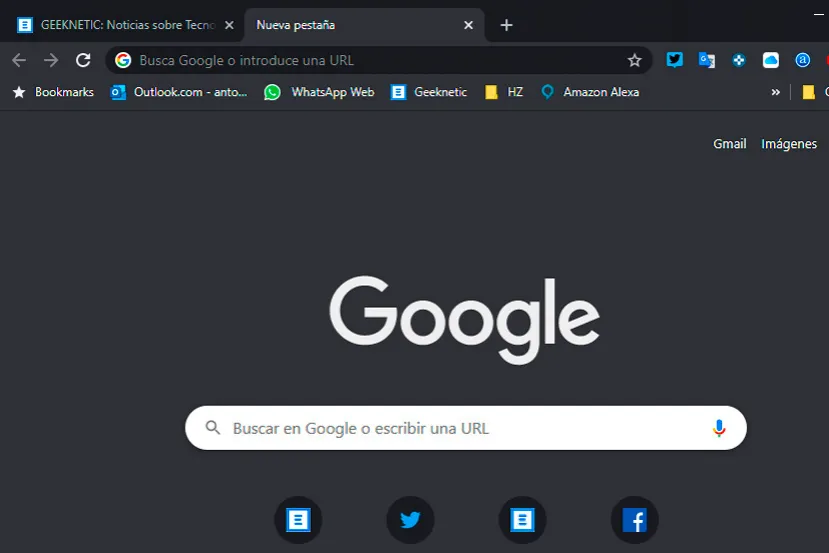829x553 pixels.
Task: Bookmark this page with the star icon
Action: pos(634,60)
